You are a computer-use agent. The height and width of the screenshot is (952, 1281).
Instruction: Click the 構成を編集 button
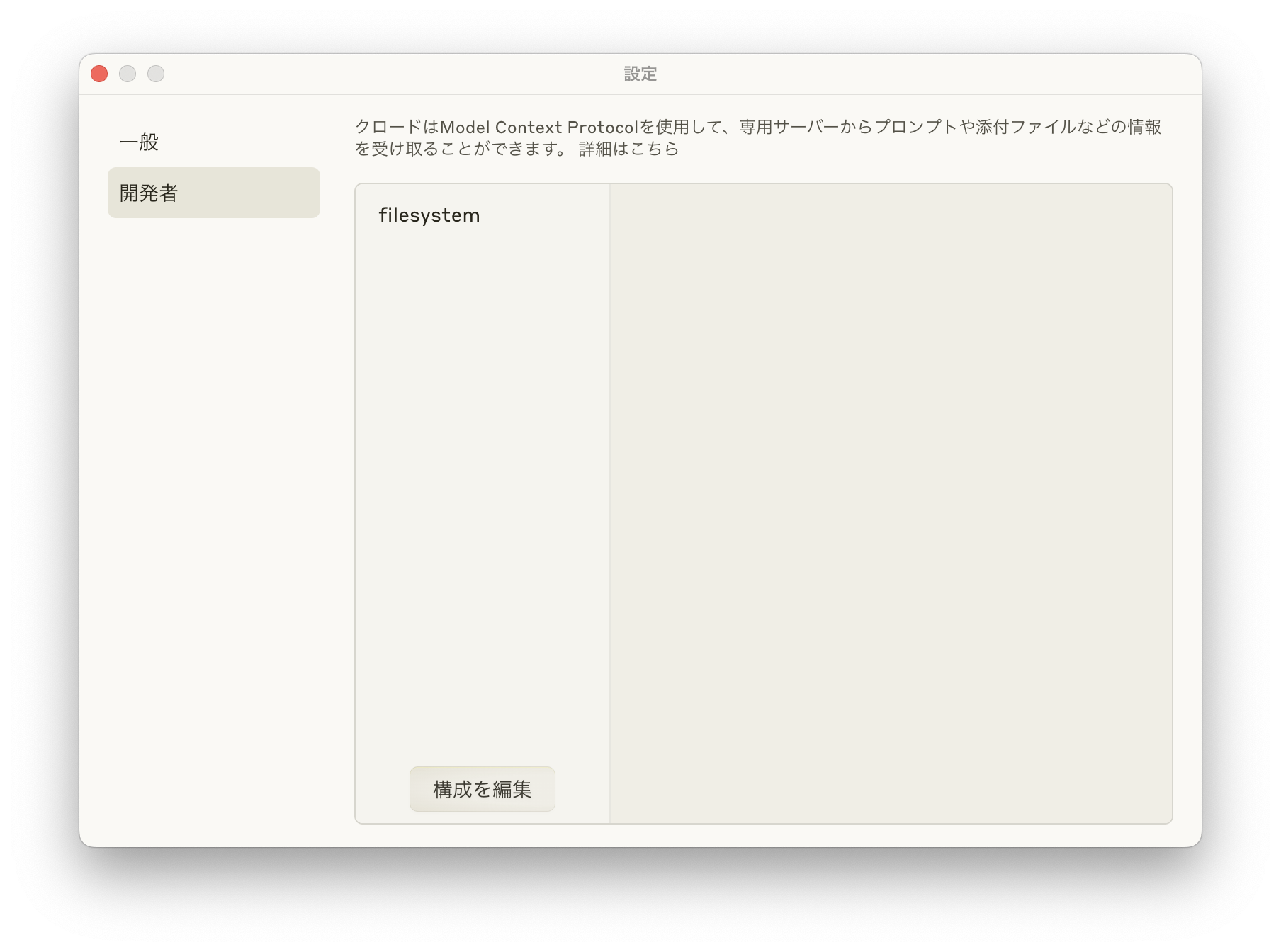click(x=482, y=789)
